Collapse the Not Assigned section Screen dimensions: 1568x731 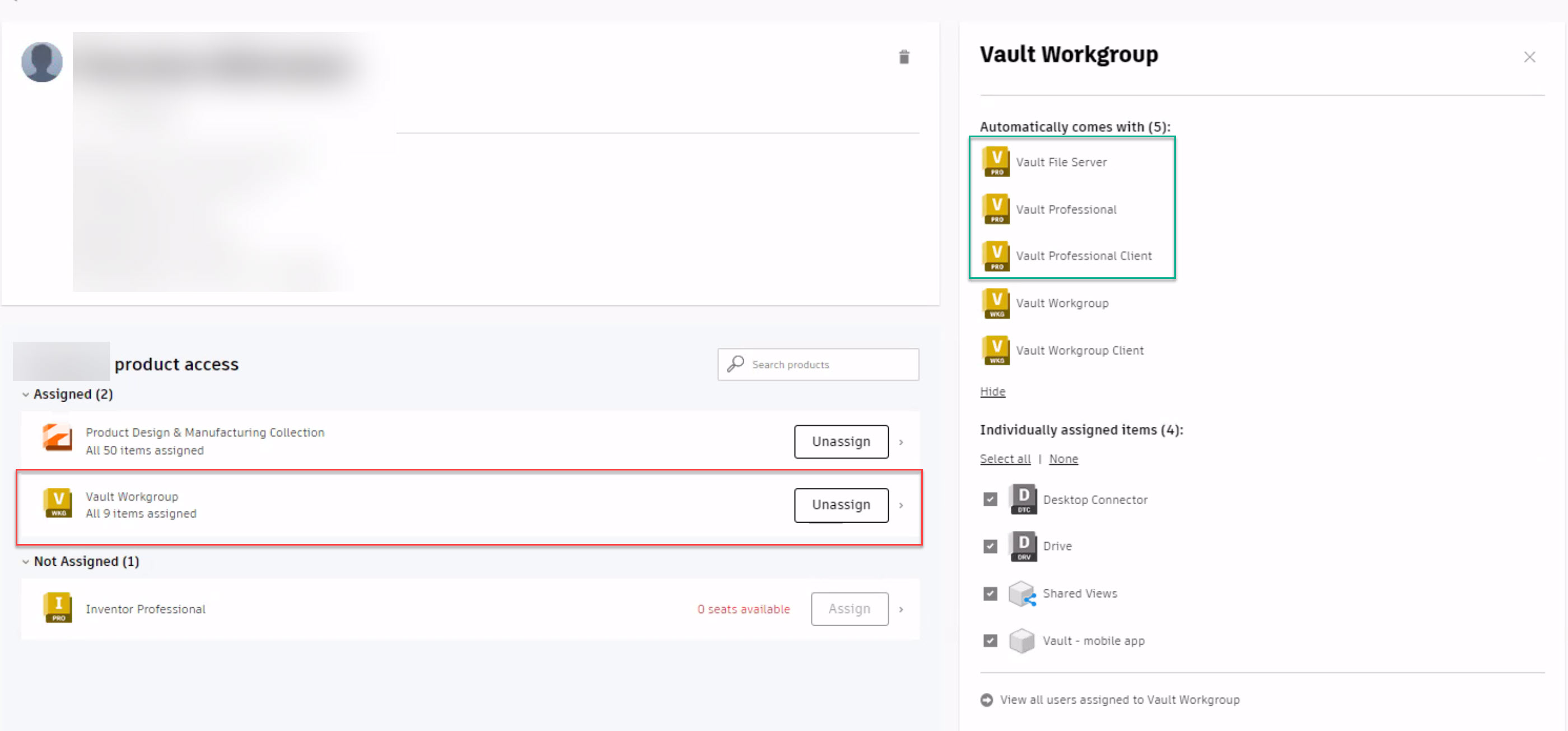[x=26, y=561]
